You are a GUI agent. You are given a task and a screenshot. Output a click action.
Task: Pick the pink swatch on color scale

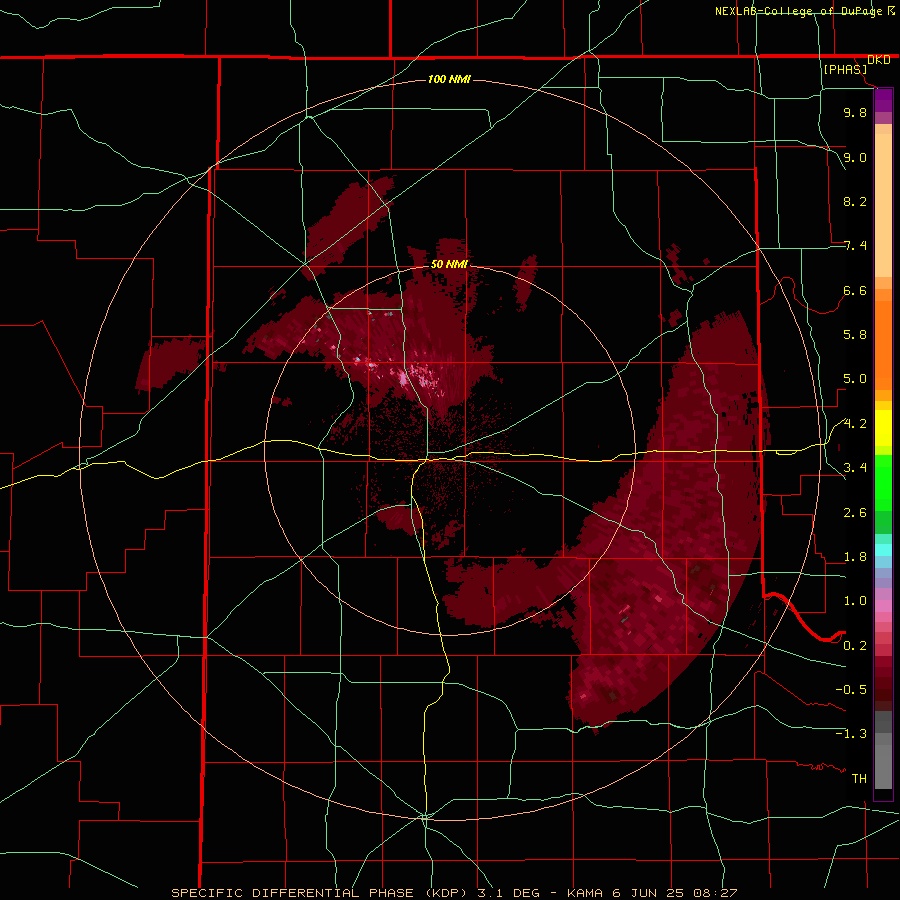click(x=883, y=606)
